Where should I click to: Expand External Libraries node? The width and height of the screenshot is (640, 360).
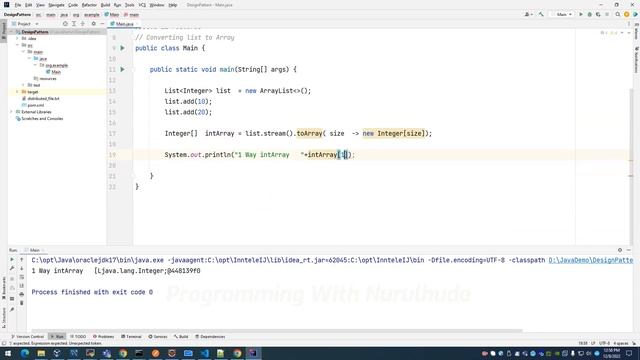click(12, 112)
